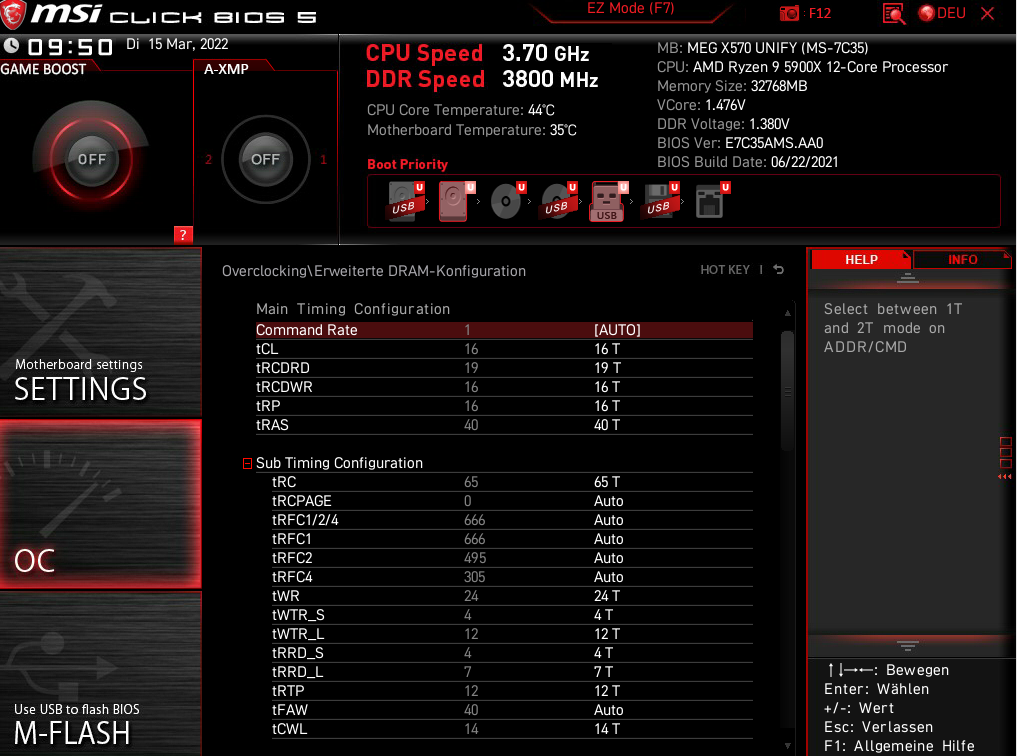Switch to the INFO tab
This screenshot has width=1017, height=756.
tap(962, 259)
